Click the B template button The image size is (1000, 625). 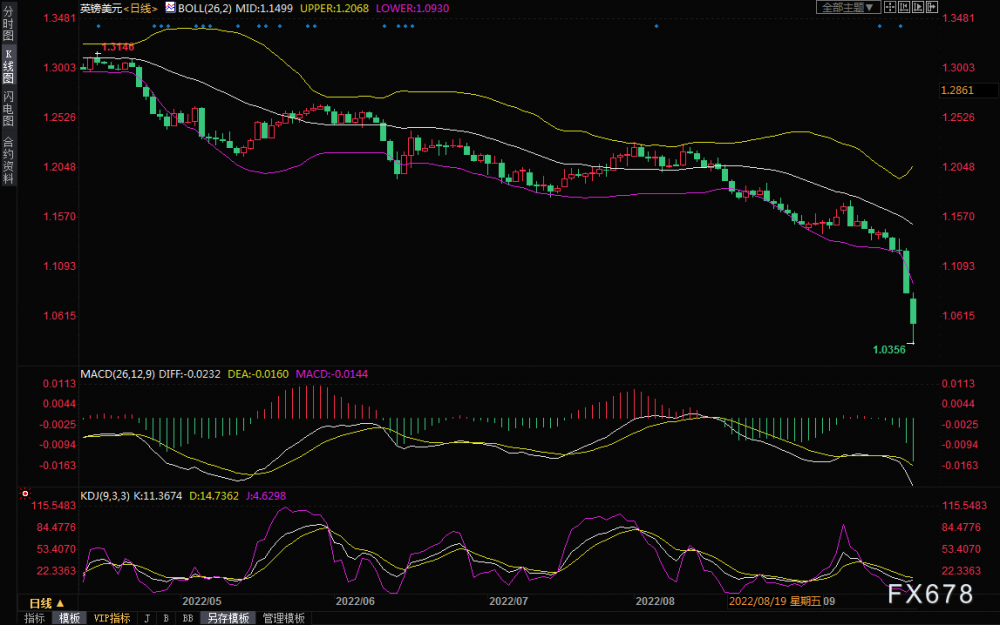[166, 618]
